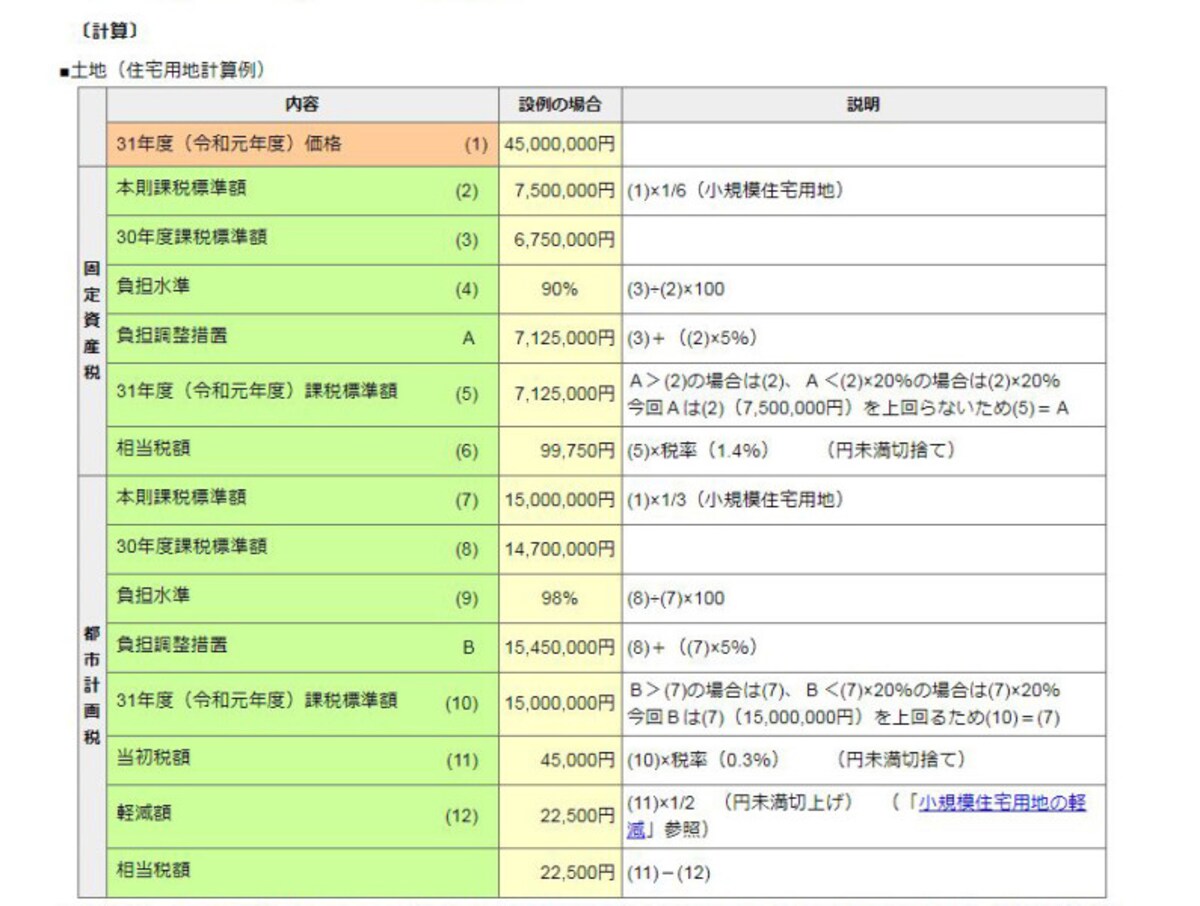Select the 7,500,000円 value cell
Screen dimensions: 1200x906
point(560,190)
